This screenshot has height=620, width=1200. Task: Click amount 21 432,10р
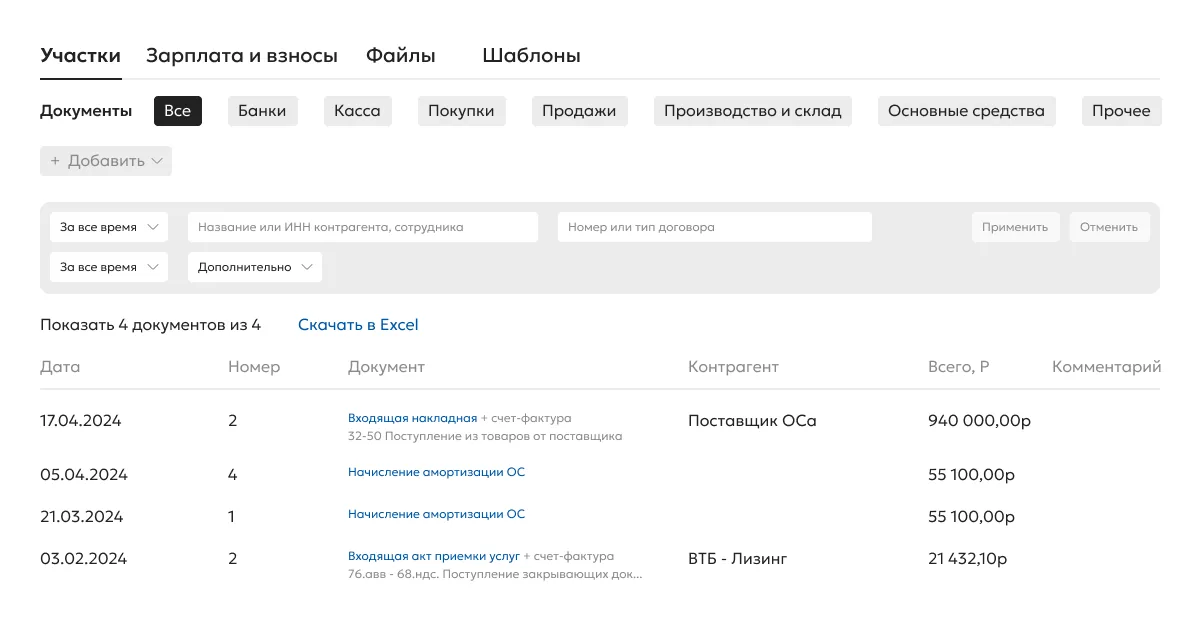pyautogui.click(x=967, y=559)
